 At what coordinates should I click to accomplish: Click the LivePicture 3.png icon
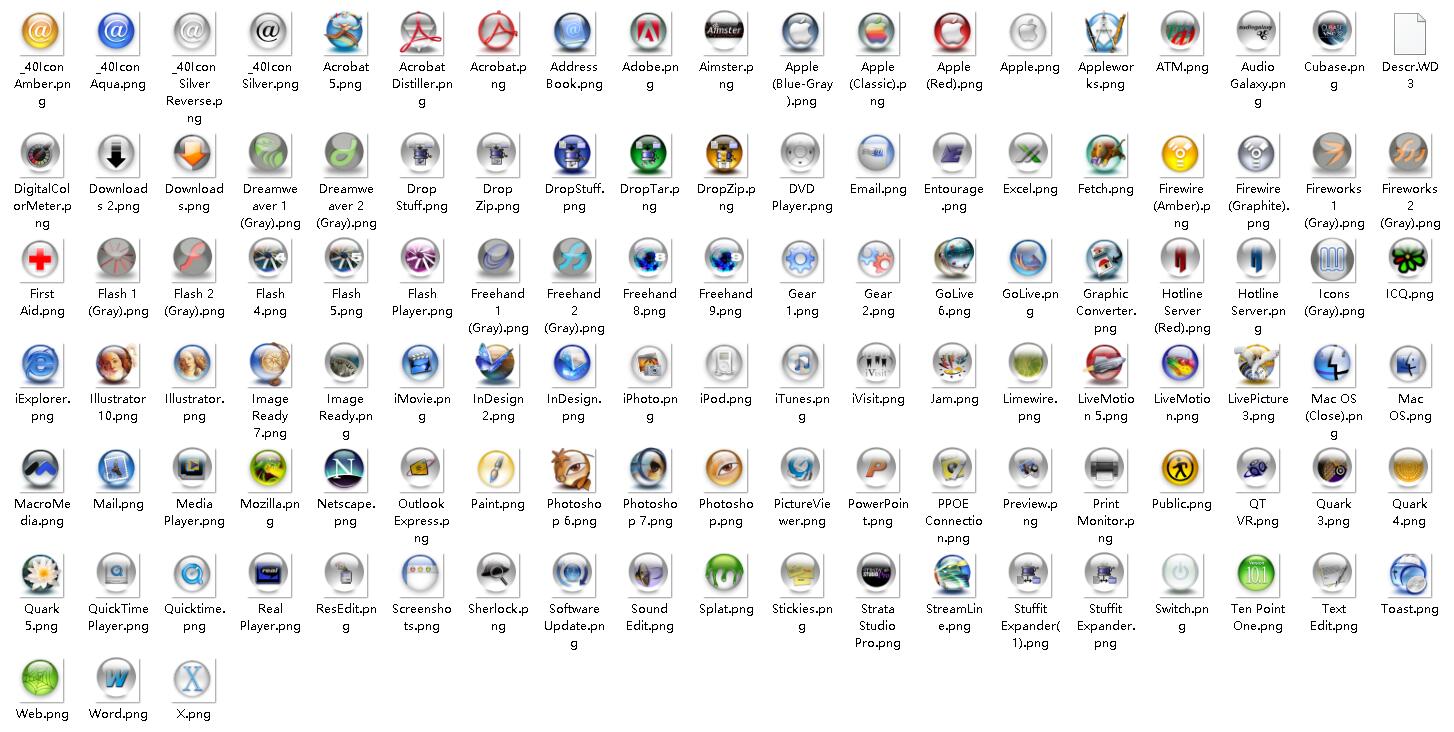coord(1257,364)
